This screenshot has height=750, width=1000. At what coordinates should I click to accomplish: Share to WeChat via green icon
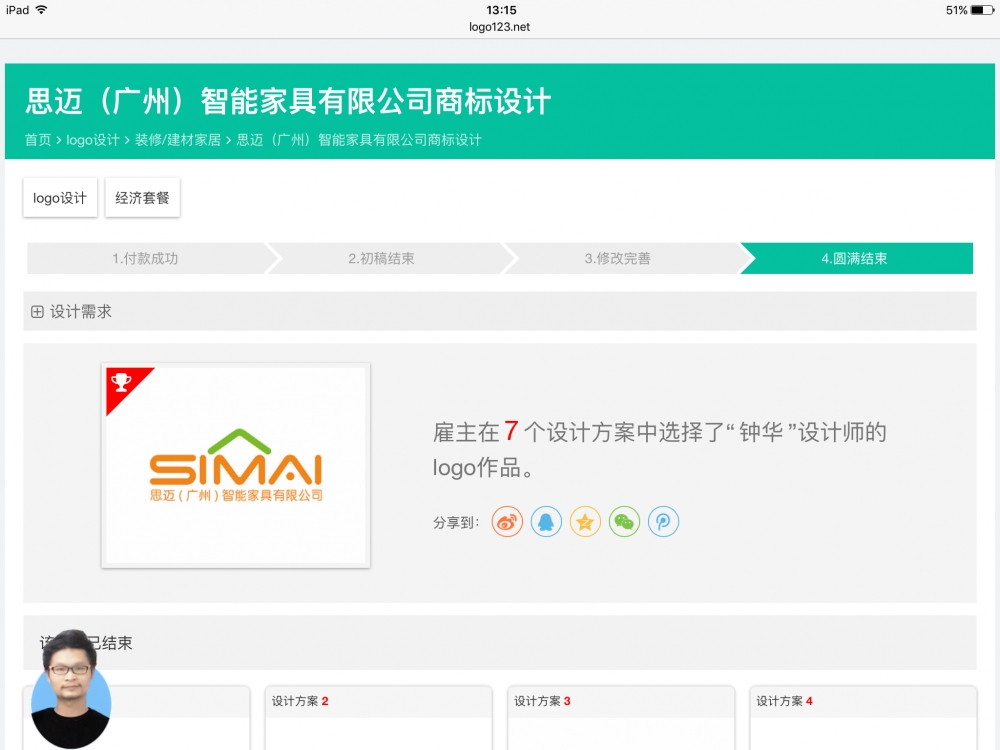coord(624,522)
